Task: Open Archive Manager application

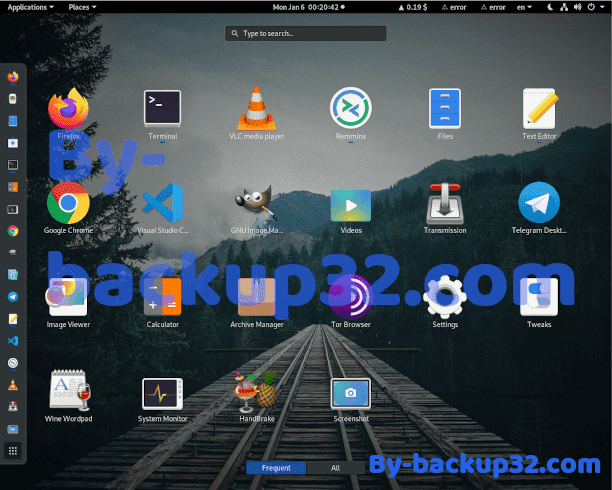Action: point(256,297)
